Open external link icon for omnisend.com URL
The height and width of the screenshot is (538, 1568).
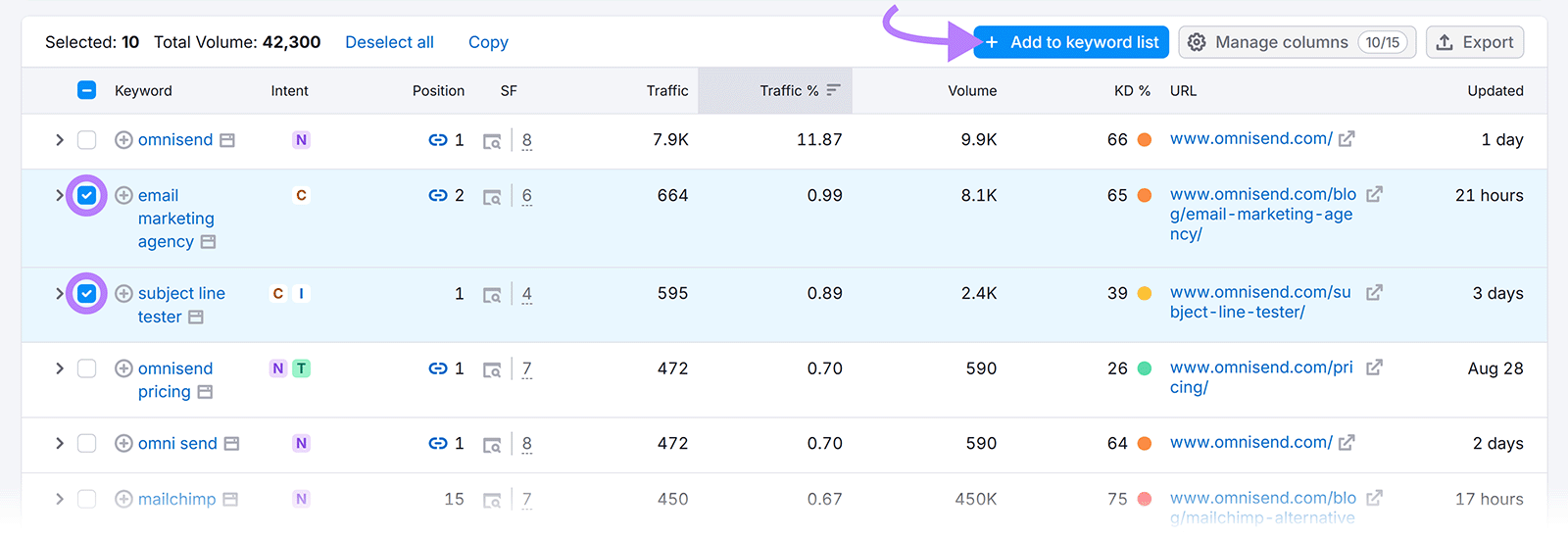(x=1347, y=139)
